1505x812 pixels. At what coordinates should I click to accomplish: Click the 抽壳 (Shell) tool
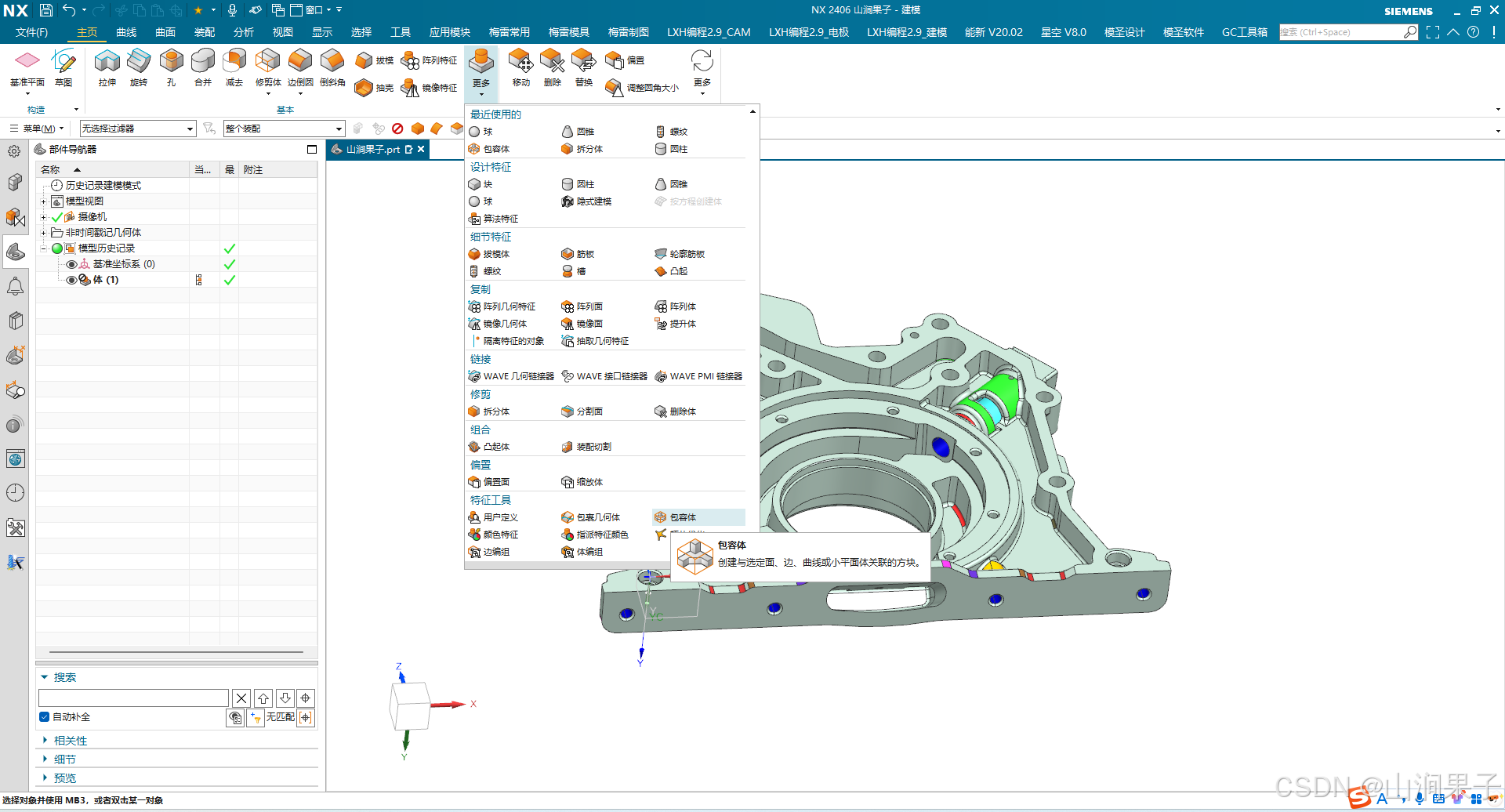click(x=374, y=88)
